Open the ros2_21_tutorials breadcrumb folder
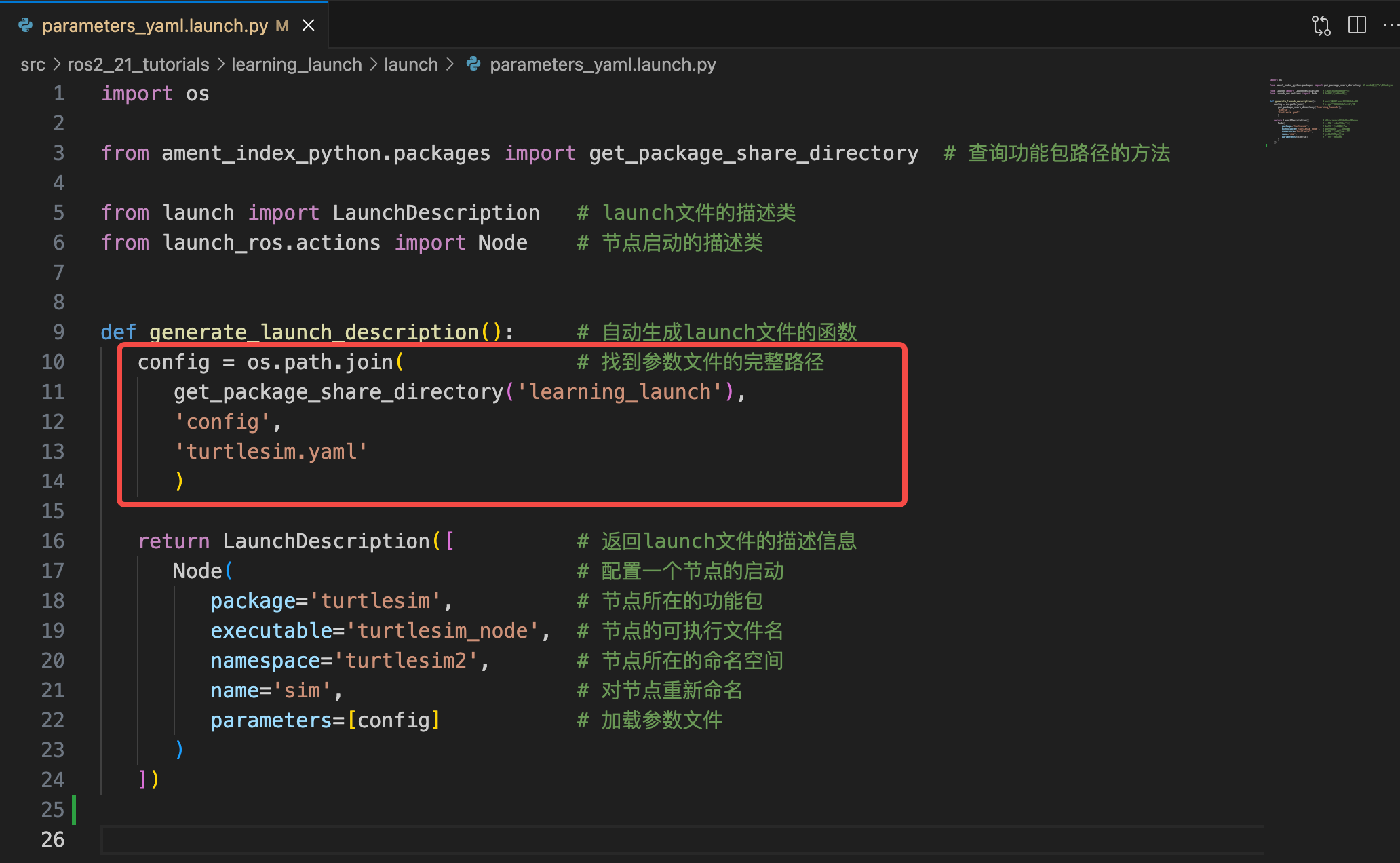 click(x=138, y=64)
